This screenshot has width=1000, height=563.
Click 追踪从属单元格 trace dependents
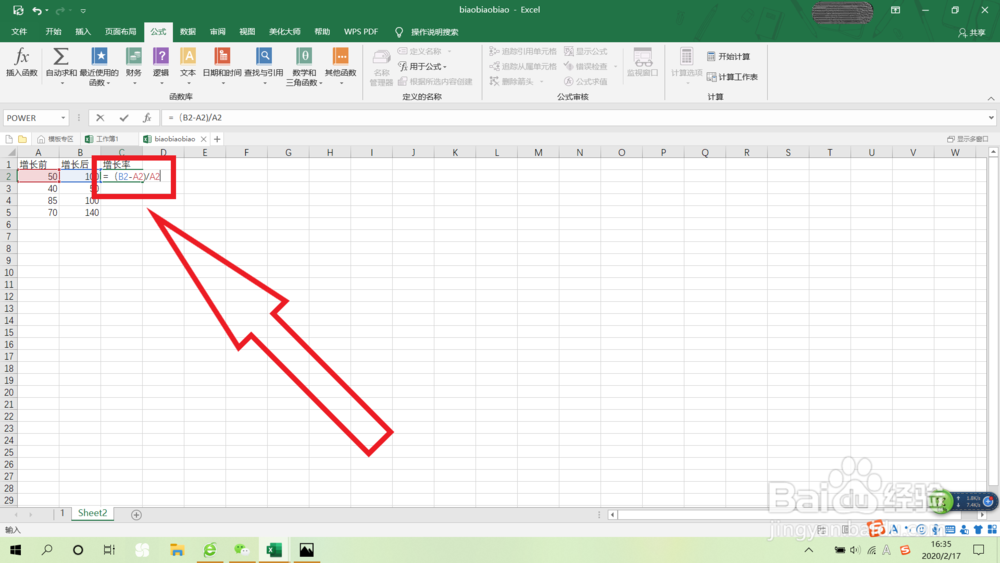tap(523, 66)
